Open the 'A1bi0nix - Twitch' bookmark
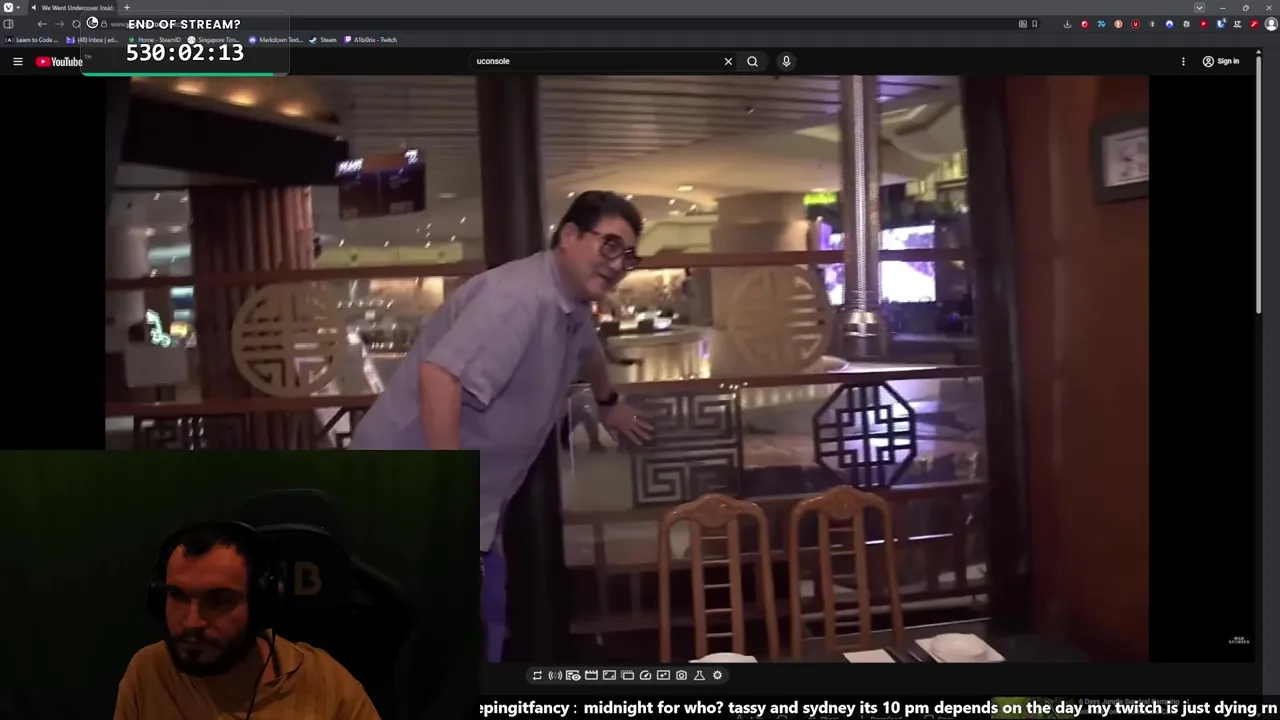 (x=371, y=40)
